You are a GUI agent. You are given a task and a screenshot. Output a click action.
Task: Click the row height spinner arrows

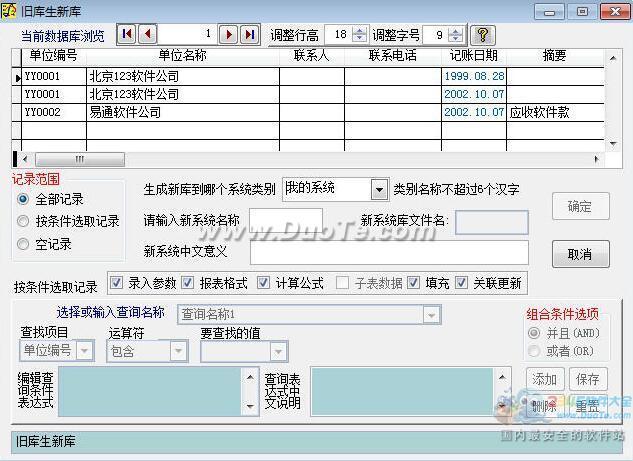point(359,34)
